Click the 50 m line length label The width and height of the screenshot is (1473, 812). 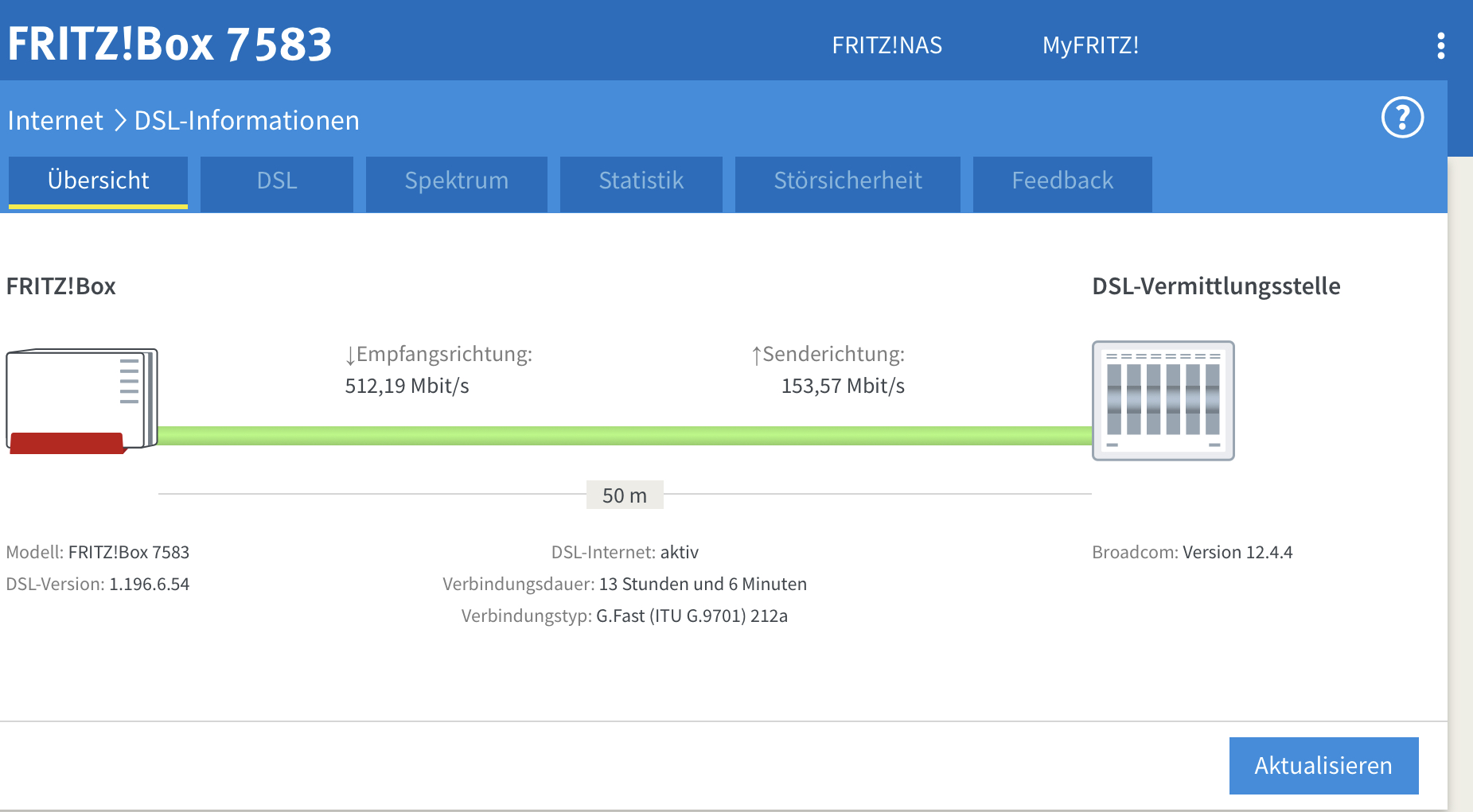click(x=625, y=495)
